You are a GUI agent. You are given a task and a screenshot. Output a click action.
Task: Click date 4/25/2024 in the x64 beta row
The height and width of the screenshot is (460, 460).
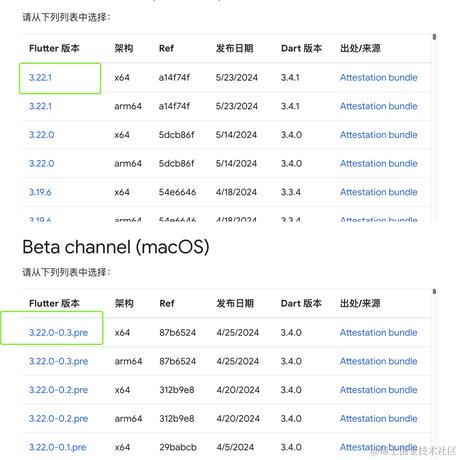coord(238,333)
